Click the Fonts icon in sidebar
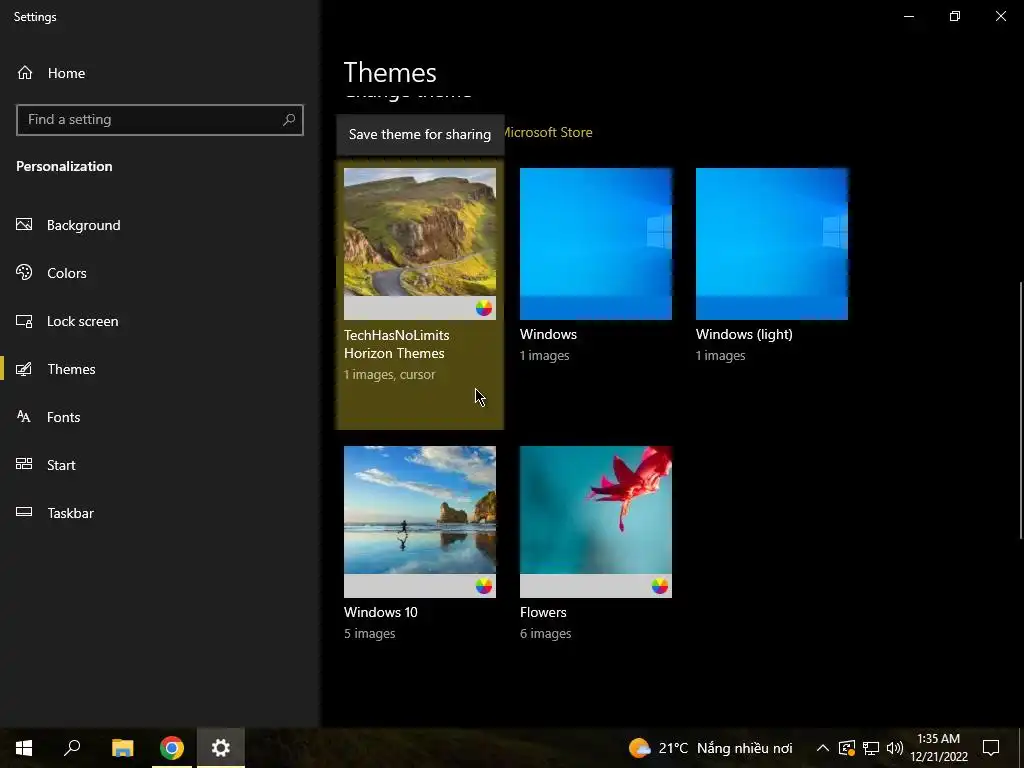This screenshot has height=768, width=1024. pyautogui.click(x=24, y=417)
